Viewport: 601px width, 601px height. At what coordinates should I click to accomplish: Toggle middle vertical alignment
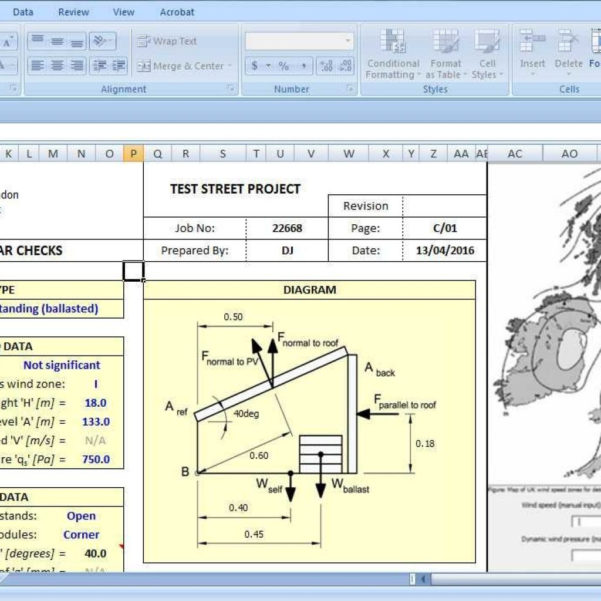tap(59, 41)
